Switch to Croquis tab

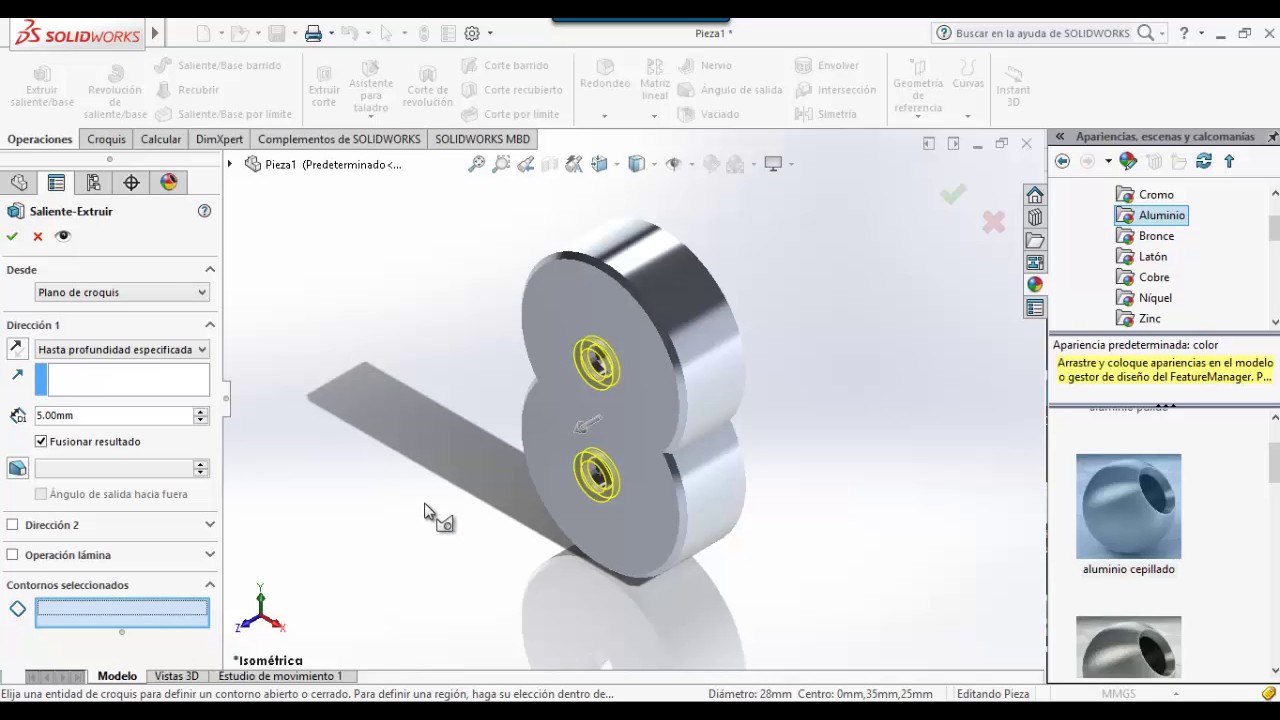tap(106, 139)
